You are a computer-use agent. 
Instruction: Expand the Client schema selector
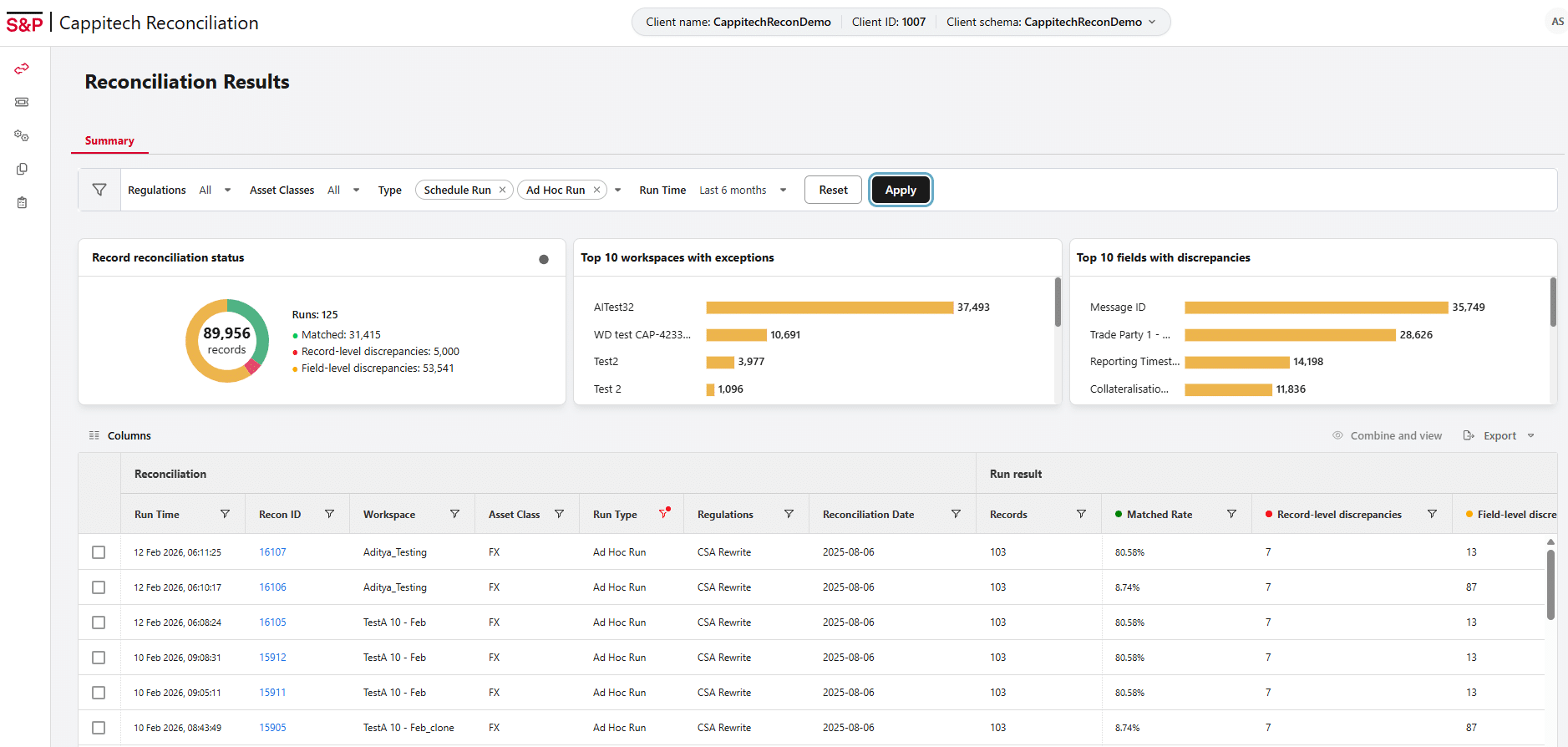coord(1152,22)
